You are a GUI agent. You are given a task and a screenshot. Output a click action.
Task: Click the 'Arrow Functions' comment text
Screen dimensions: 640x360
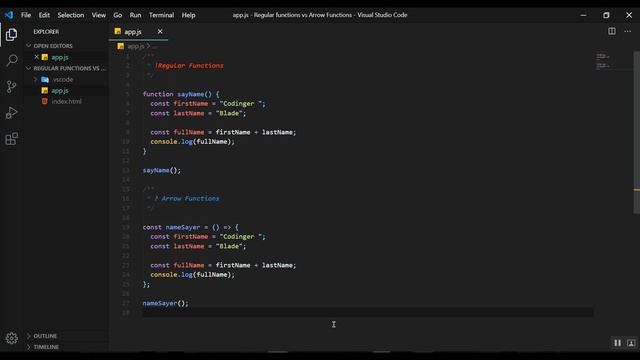pyautogui.click(x=190, y=199)
